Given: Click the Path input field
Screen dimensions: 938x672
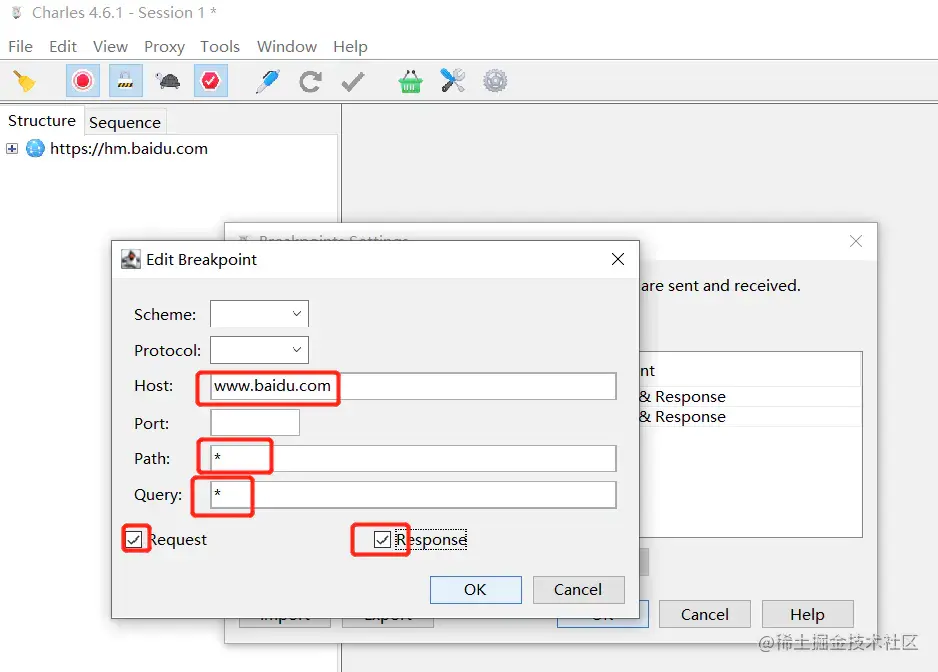Looking at the screenshot, I should pyautogui.click(x=413, y=458).
